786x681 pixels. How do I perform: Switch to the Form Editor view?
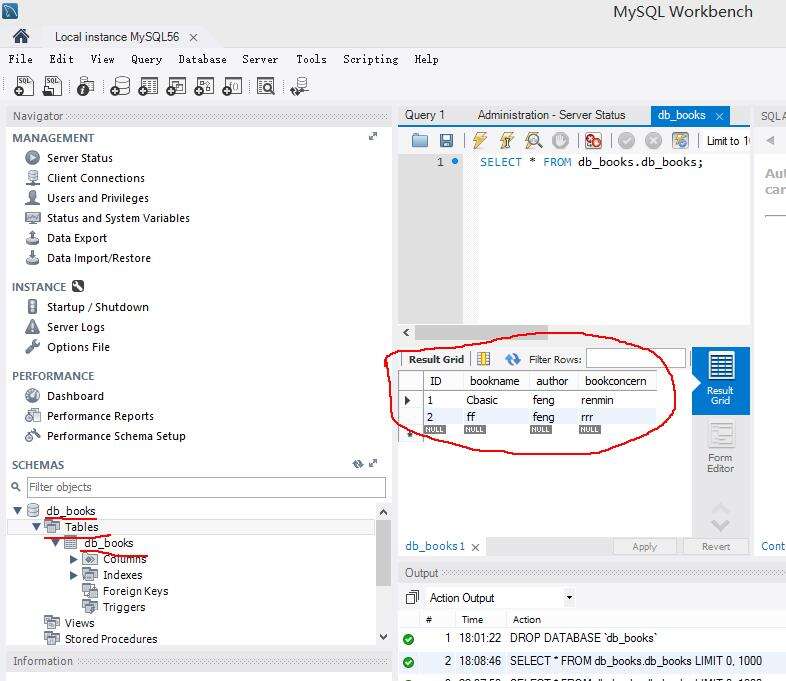coord(720,447)
